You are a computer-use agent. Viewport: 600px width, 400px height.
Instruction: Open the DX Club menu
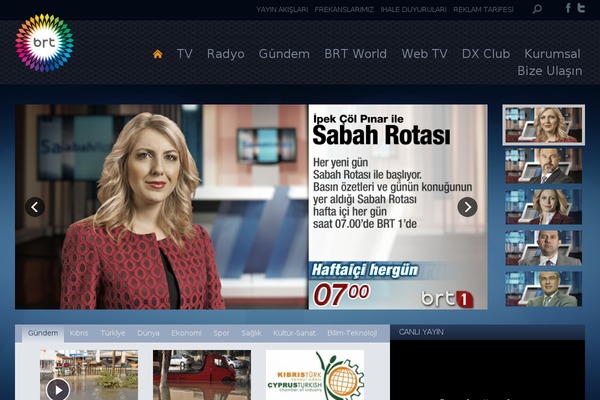click(486, 54)
